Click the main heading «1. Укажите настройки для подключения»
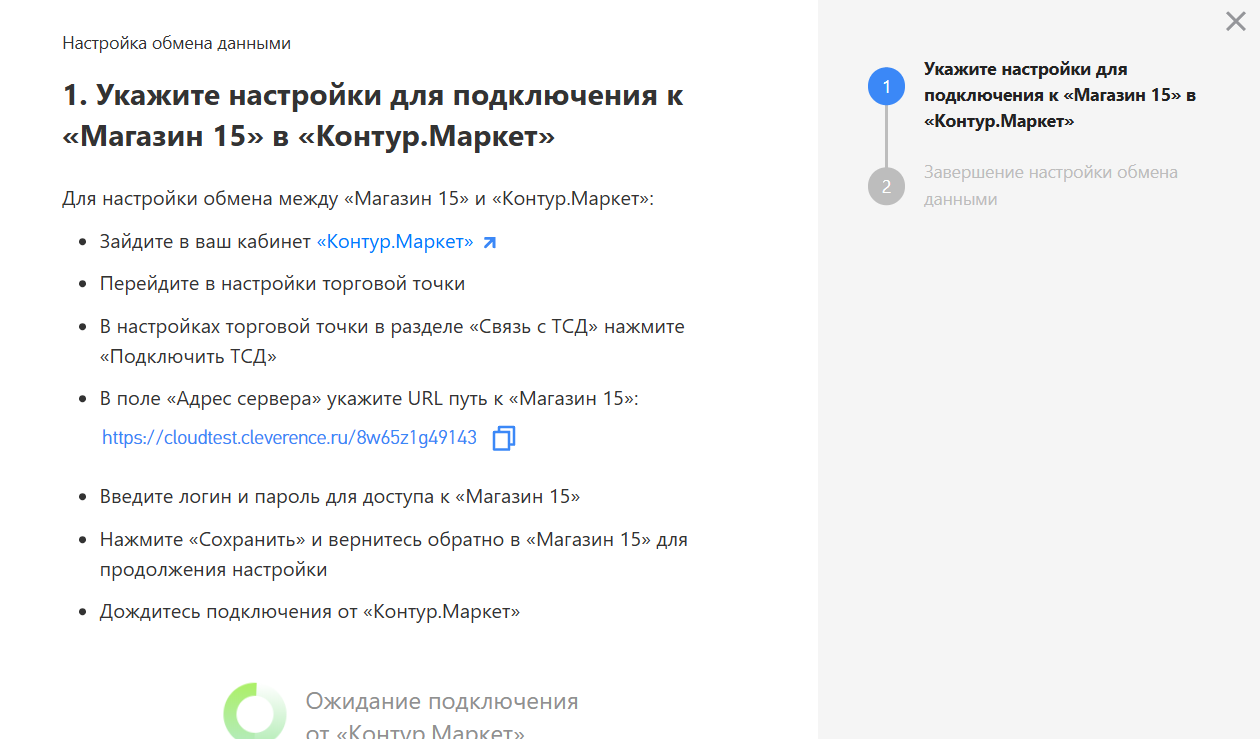The image size is (1260, 739). [373, 115]
